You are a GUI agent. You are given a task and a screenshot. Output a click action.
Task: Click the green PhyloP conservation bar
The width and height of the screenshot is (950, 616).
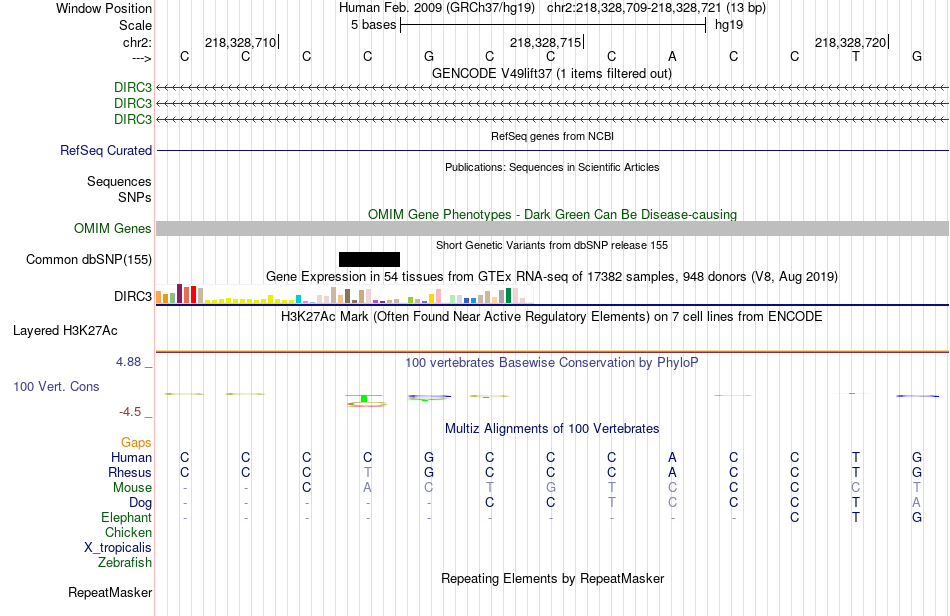coord(364,398)
